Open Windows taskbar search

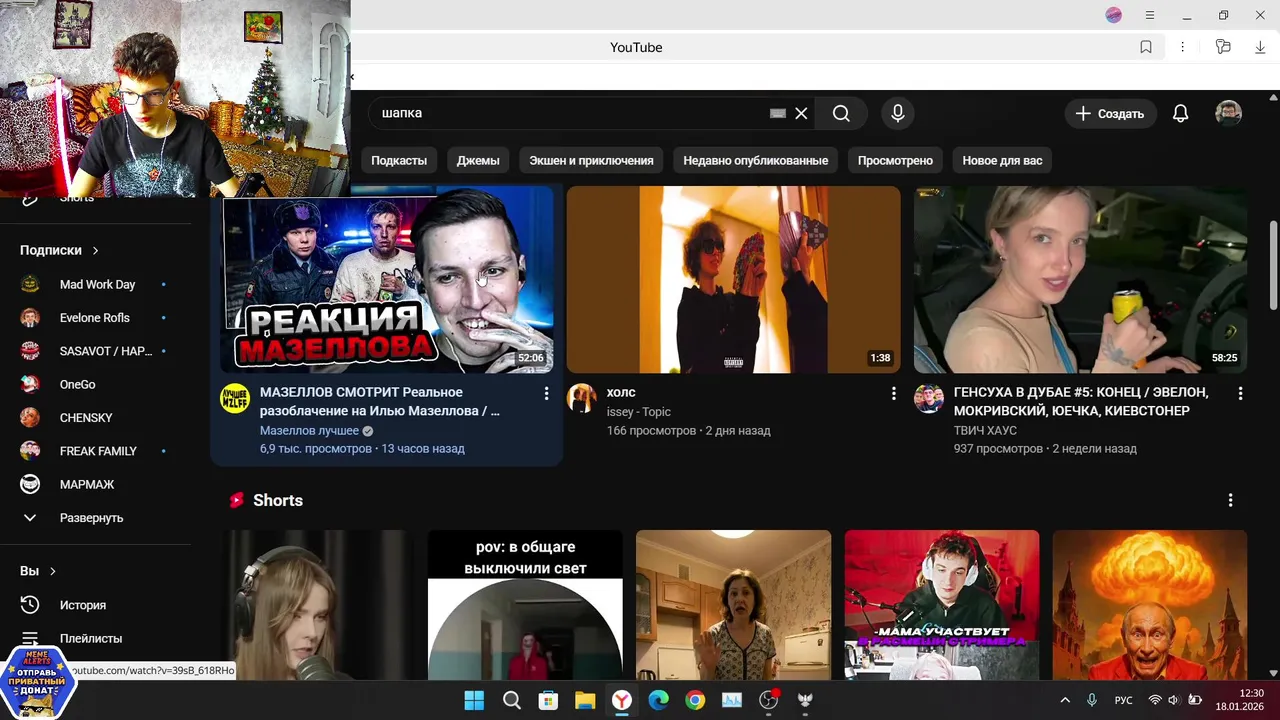pyautogui.click(x=511, y=700)
